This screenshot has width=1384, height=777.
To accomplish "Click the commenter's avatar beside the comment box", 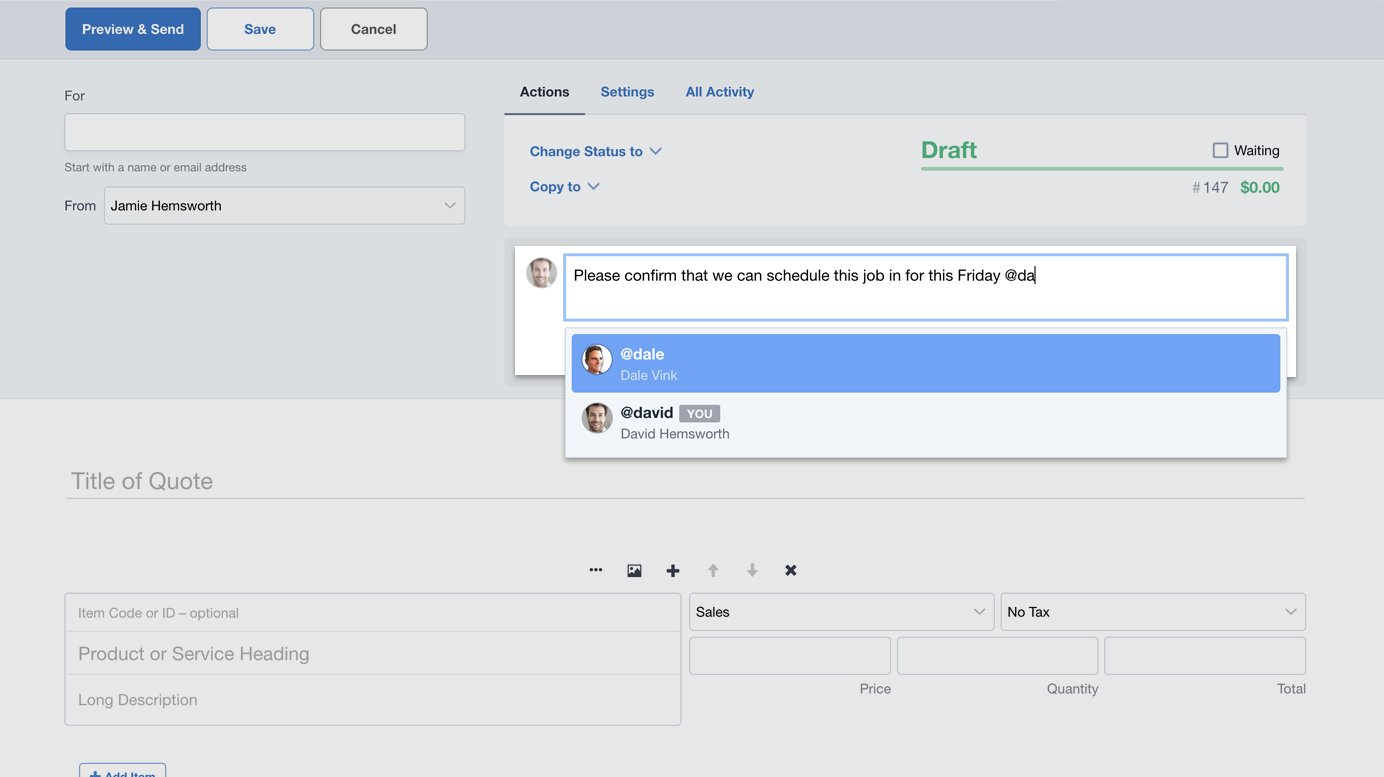I will pyautogui.click(x=541, y=272).
